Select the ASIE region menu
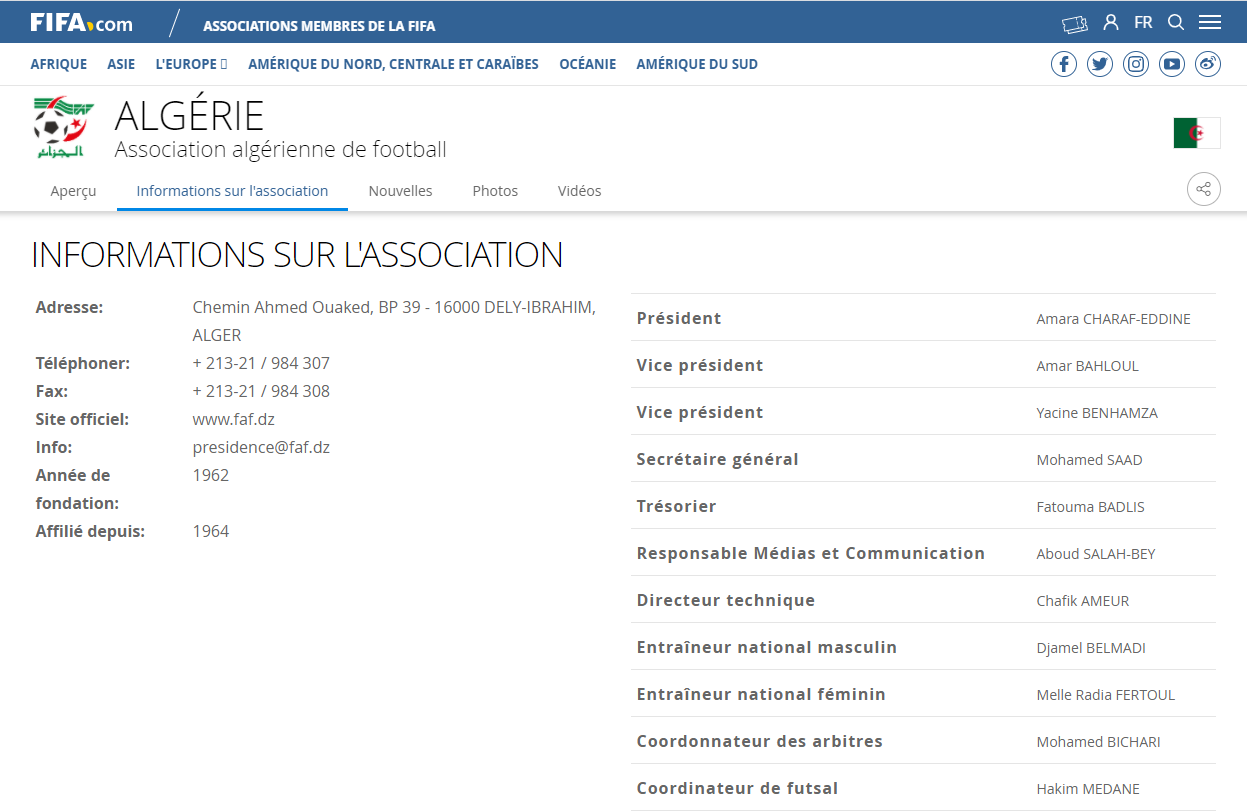Image resolution: width=1247 pixels, height=811 pixels. [121, 64]
